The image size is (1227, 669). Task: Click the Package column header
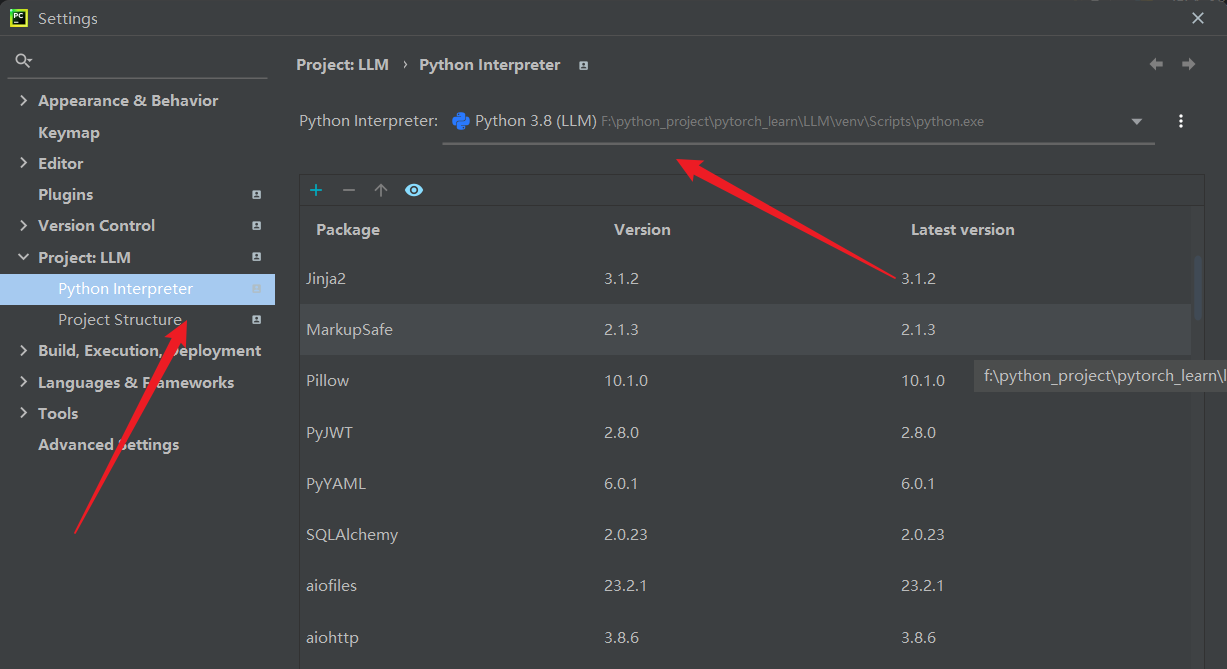tap(348, 230)
